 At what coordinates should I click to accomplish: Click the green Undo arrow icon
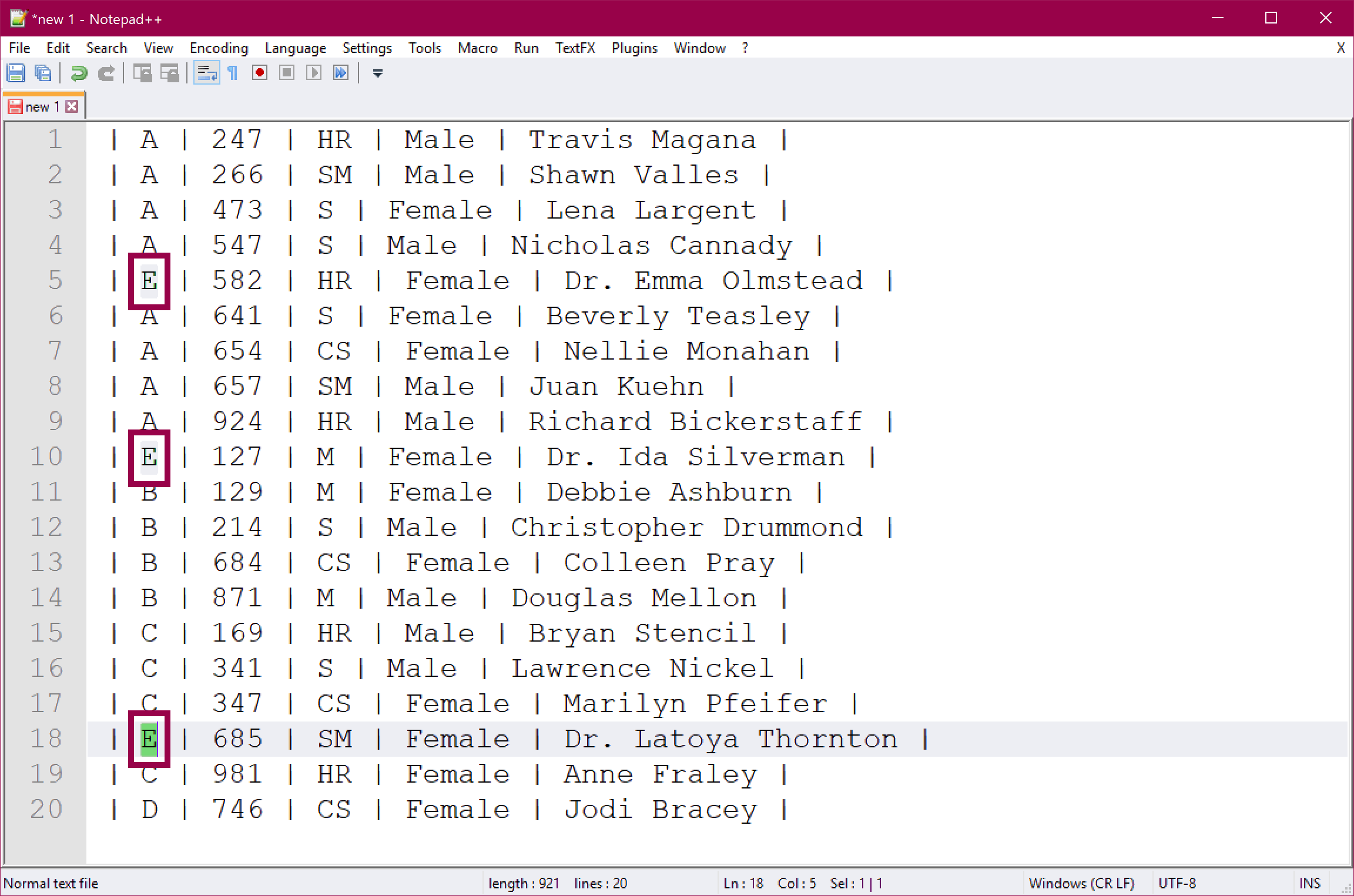point(79,73)
